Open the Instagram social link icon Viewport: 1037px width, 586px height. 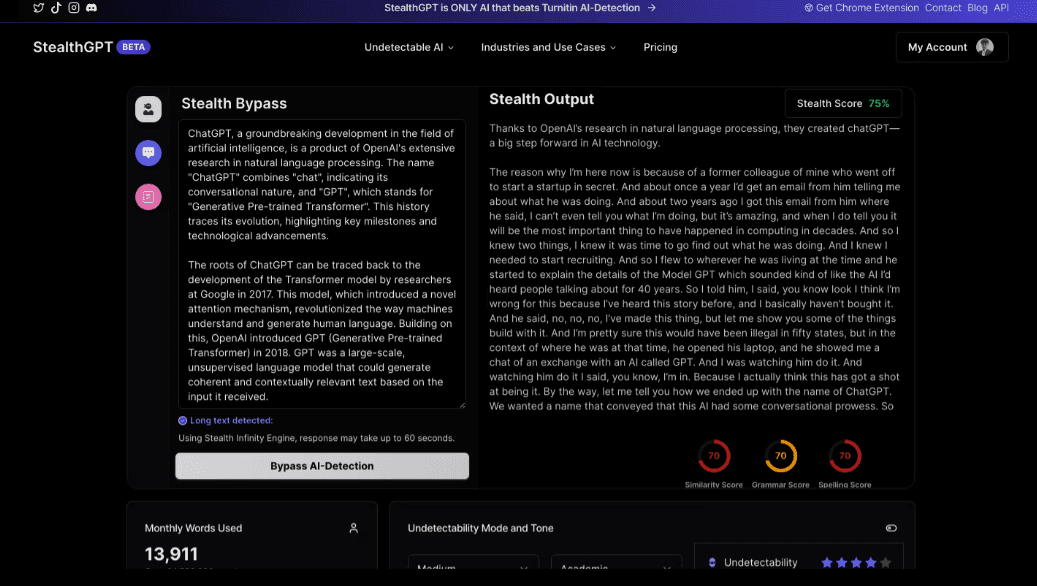pos(74,8)
